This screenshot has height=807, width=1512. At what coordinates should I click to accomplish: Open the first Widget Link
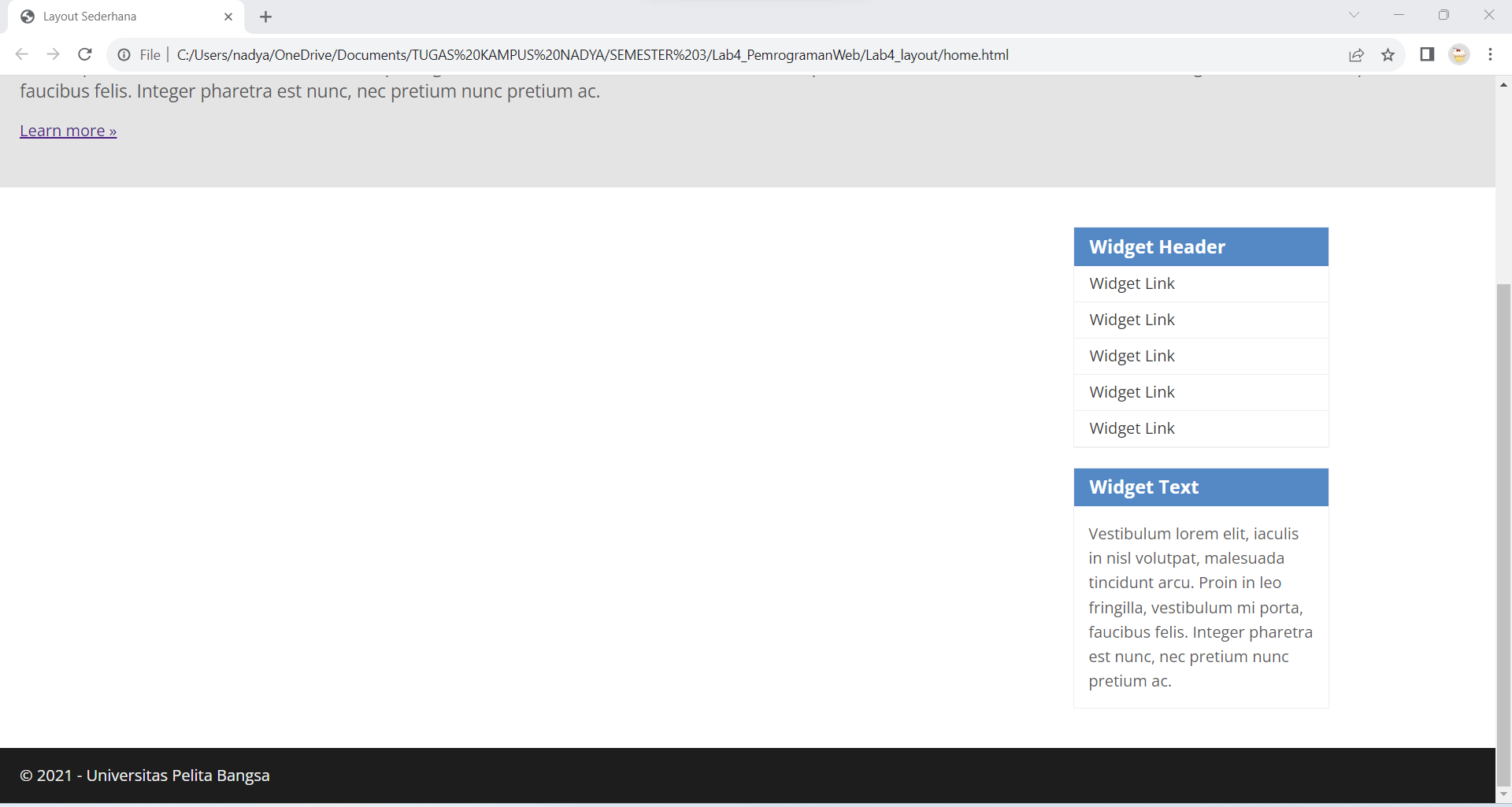click(x=1131, y=283)
